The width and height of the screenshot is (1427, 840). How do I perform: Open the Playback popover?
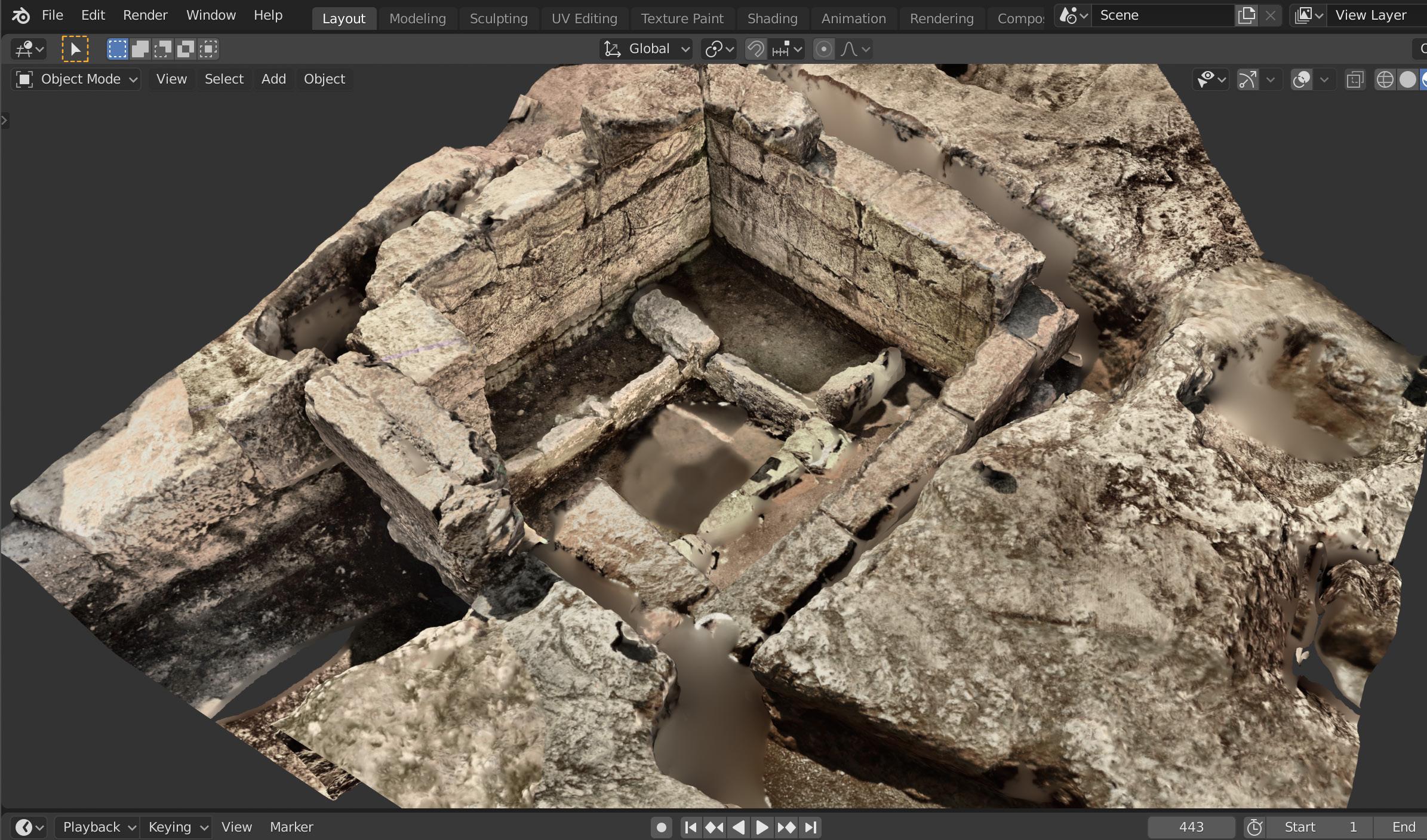pos(97,827)
